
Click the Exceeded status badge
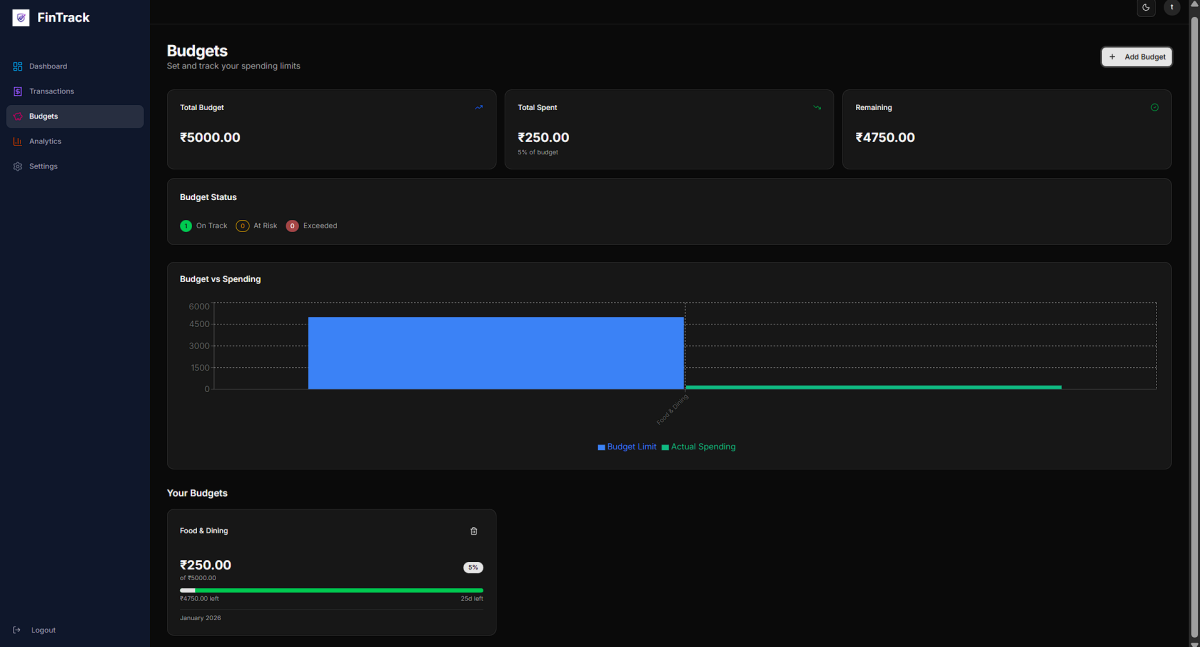(x=312, y=226)
